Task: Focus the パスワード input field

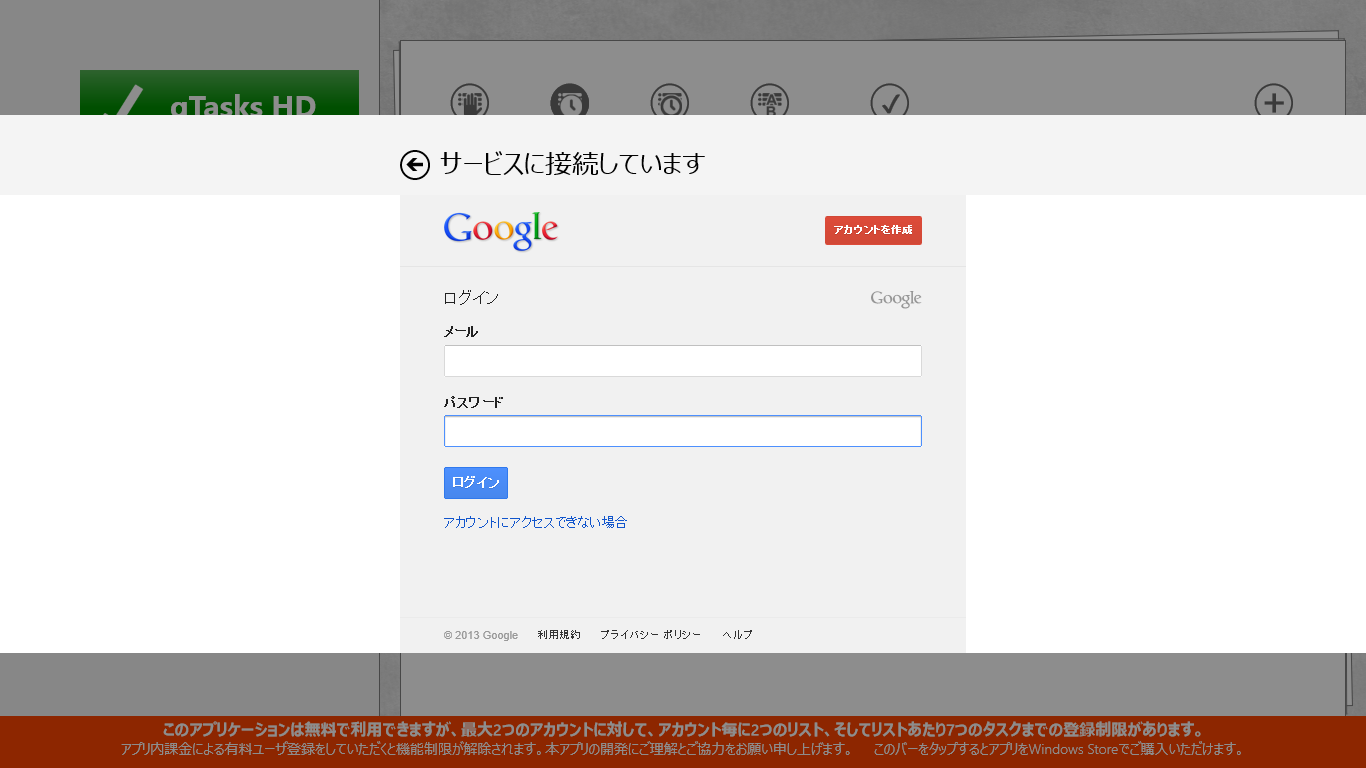Action: (682, 431)
